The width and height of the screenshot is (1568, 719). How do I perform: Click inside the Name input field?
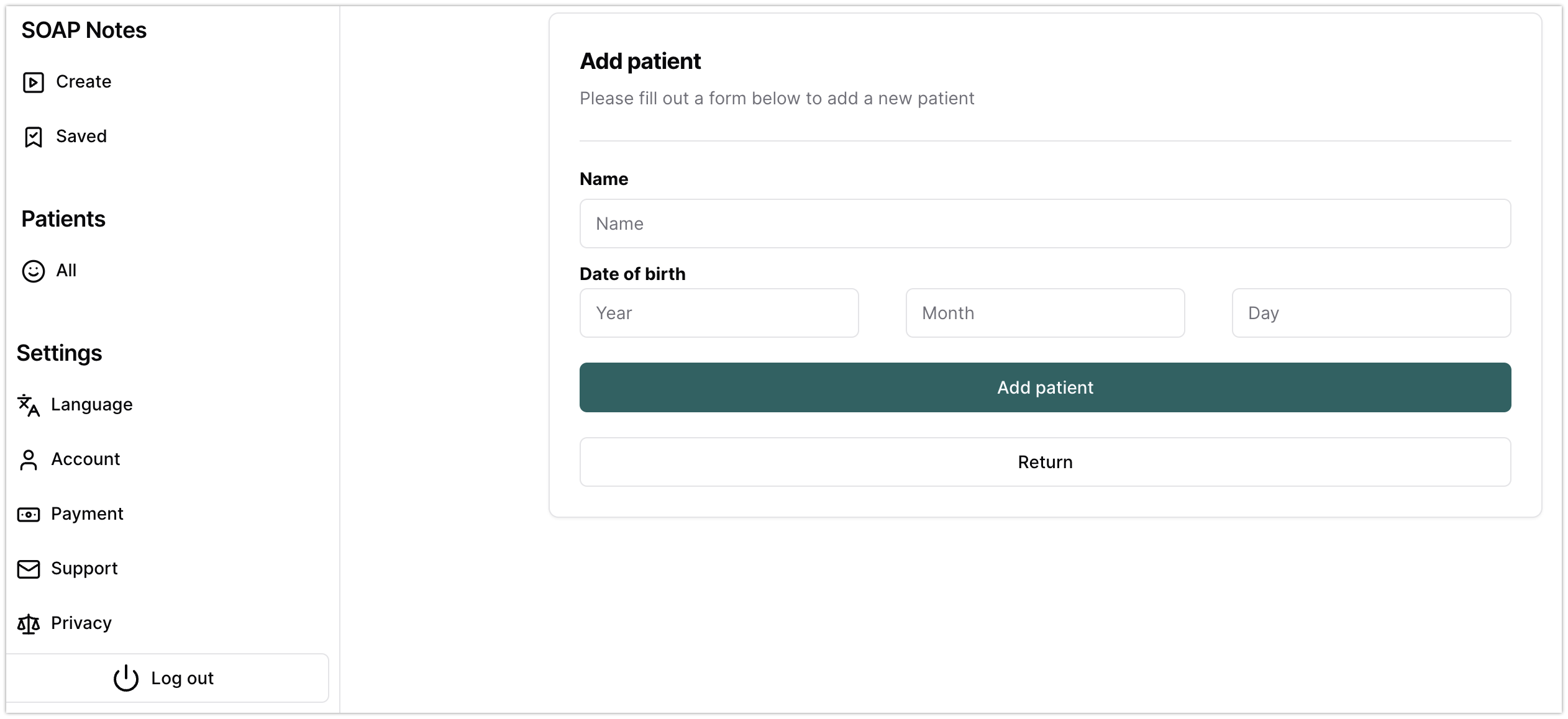pyautogui.click(x=1044, y=223)
